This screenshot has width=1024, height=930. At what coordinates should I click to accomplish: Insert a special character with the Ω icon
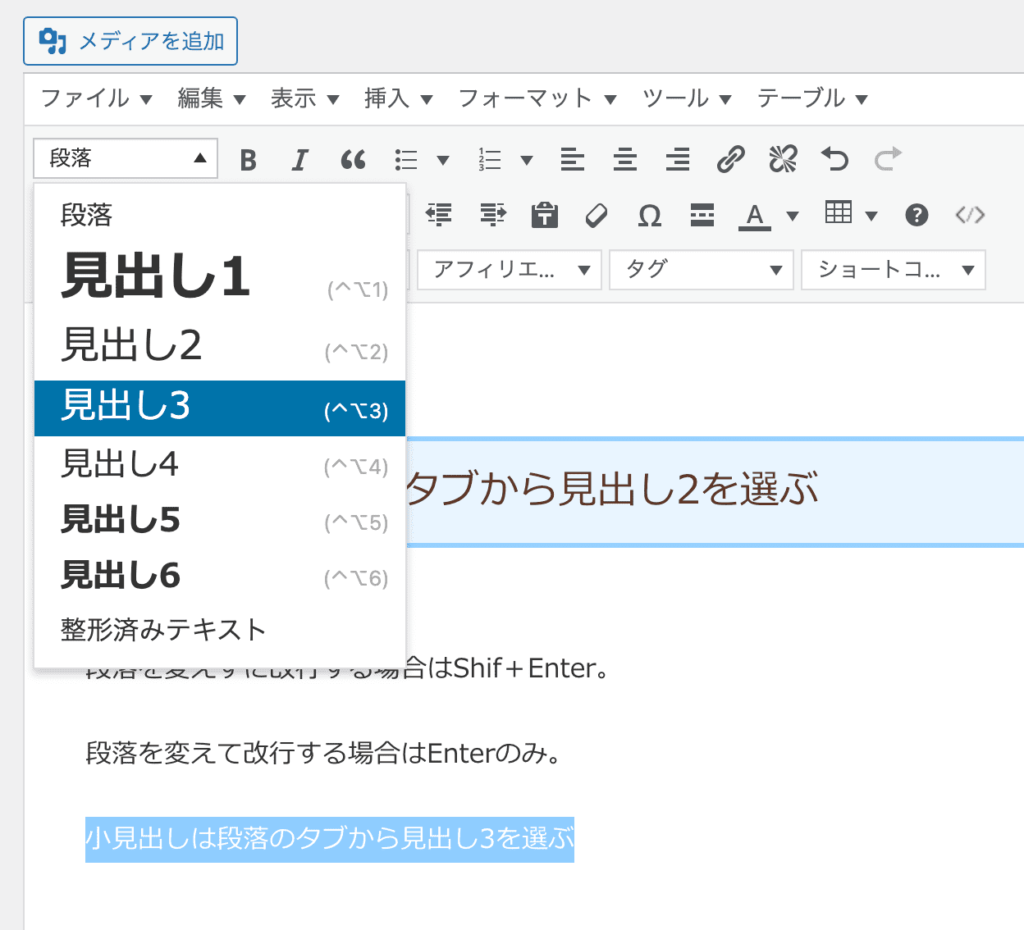pyautogui.click(x=648, y=214)
